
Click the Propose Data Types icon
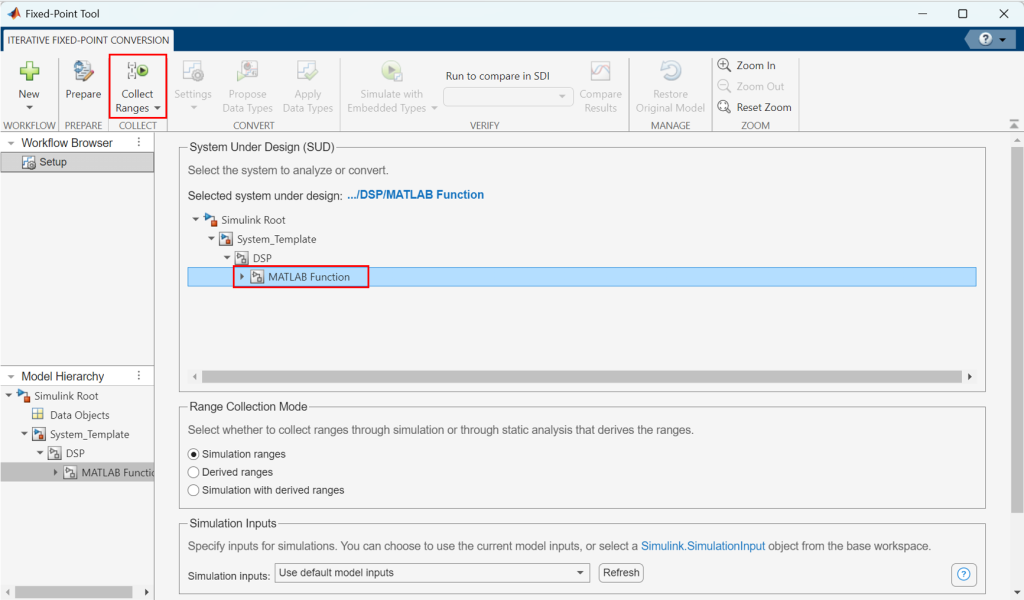coord(247,71)
